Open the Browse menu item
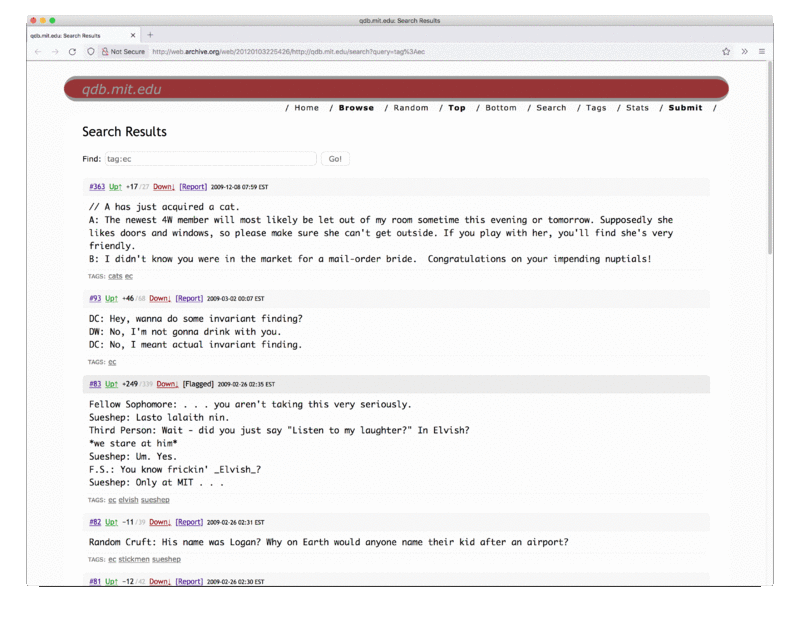The width and height of the screenshot is (800, 624). pos(356,108)
